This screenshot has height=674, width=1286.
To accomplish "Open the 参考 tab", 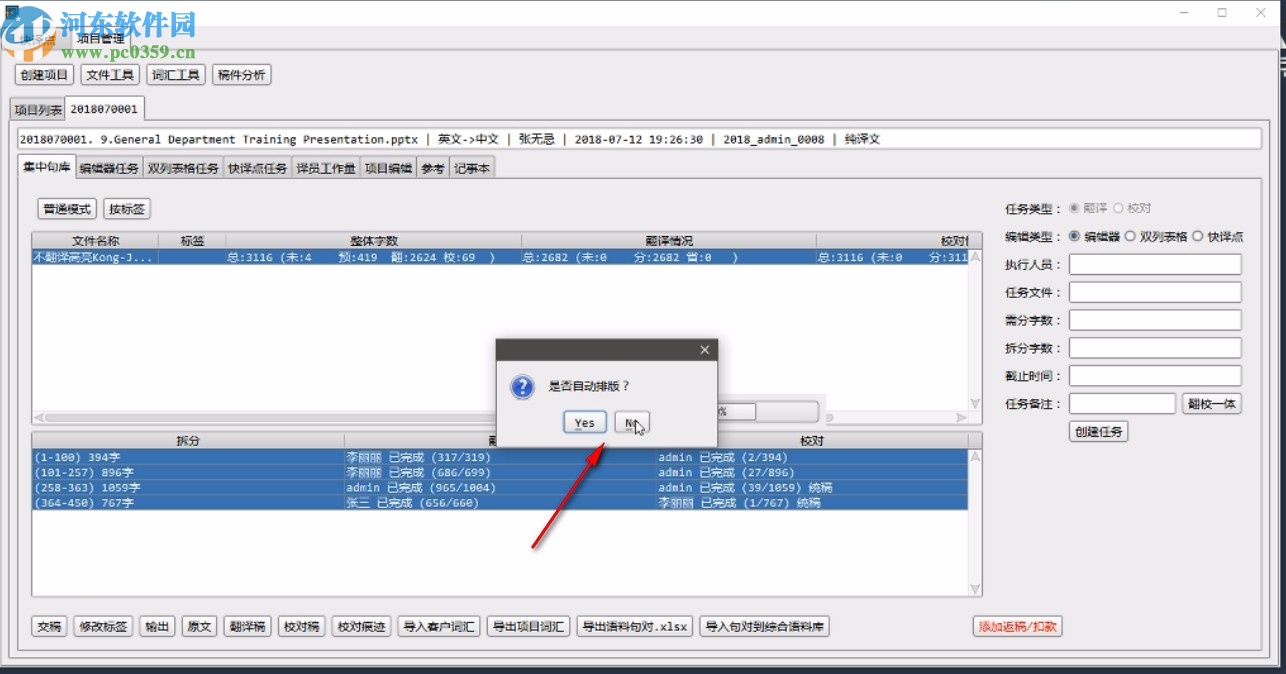I will pos(433,168).
